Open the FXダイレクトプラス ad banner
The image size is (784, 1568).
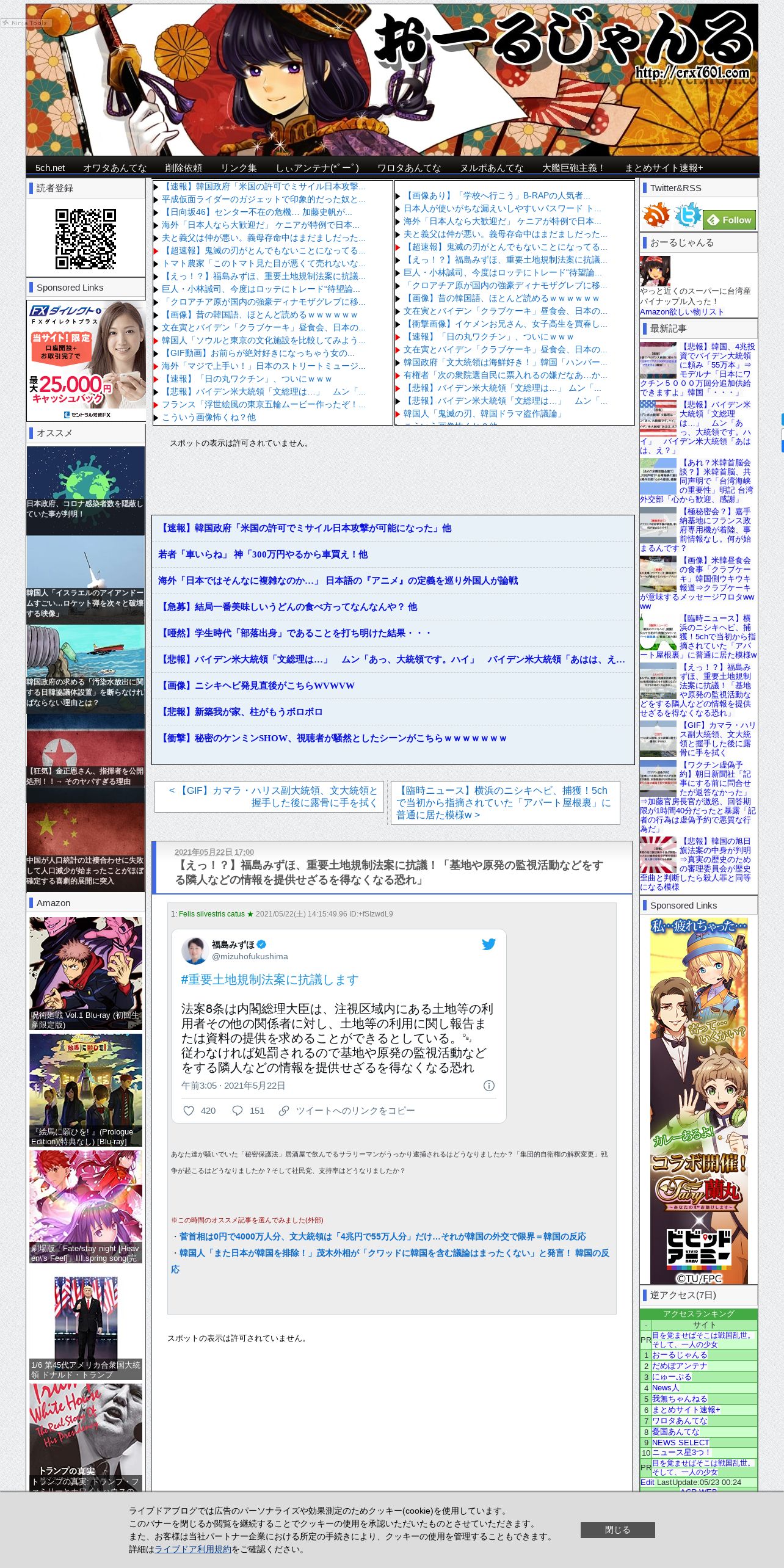(x=85, y=360)
